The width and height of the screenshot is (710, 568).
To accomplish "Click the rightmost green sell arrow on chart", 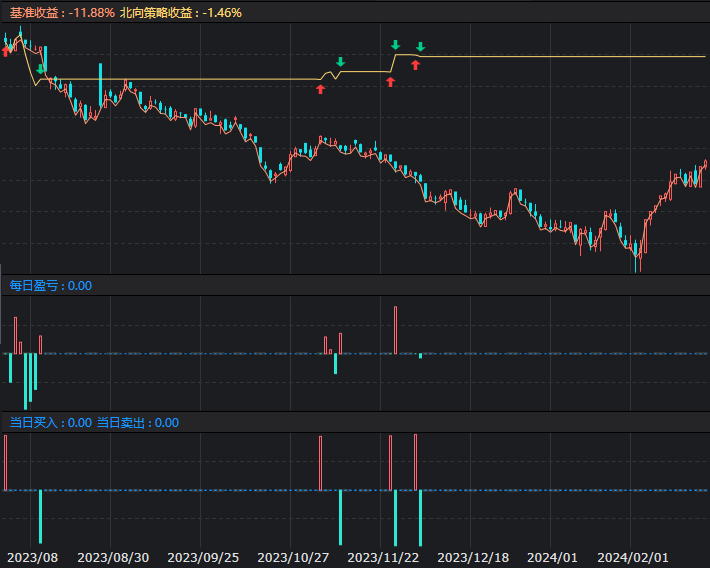I will pyautogui.click(x=421, y=46).
